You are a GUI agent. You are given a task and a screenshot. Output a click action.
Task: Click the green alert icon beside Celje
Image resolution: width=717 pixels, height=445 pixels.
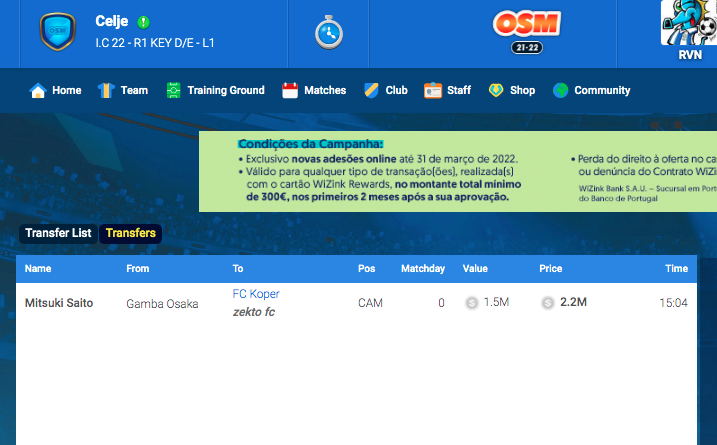tap(143, 21)
